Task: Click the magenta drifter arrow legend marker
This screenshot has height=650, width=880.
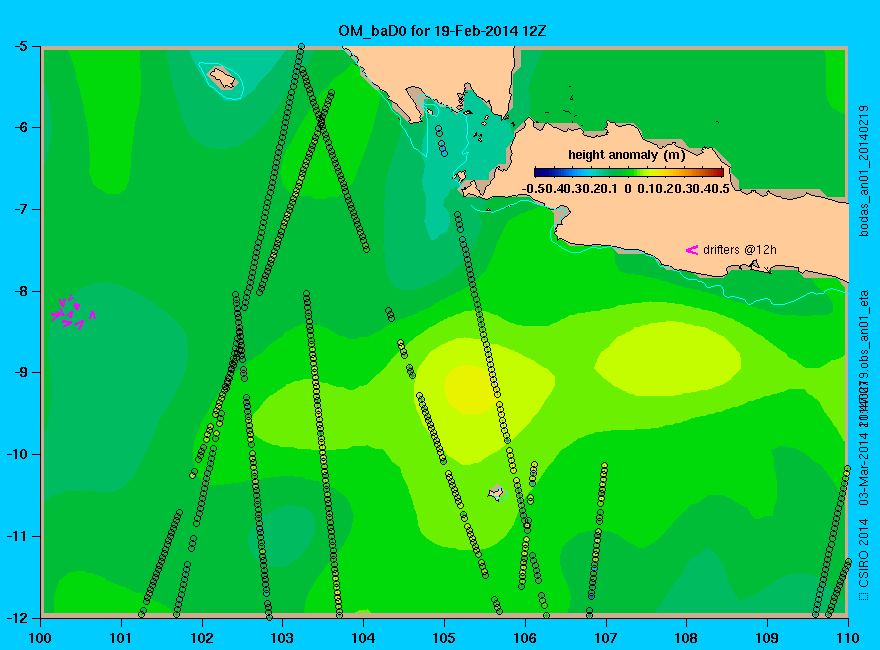Action: pos(692,250)
